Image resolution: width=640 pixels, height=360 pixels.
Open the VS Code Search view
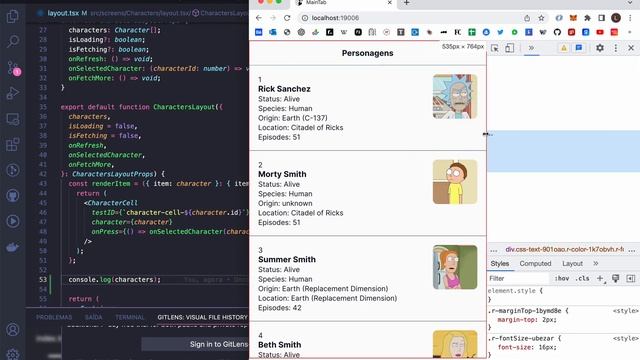pyautogui.click(x=13, y=41)
